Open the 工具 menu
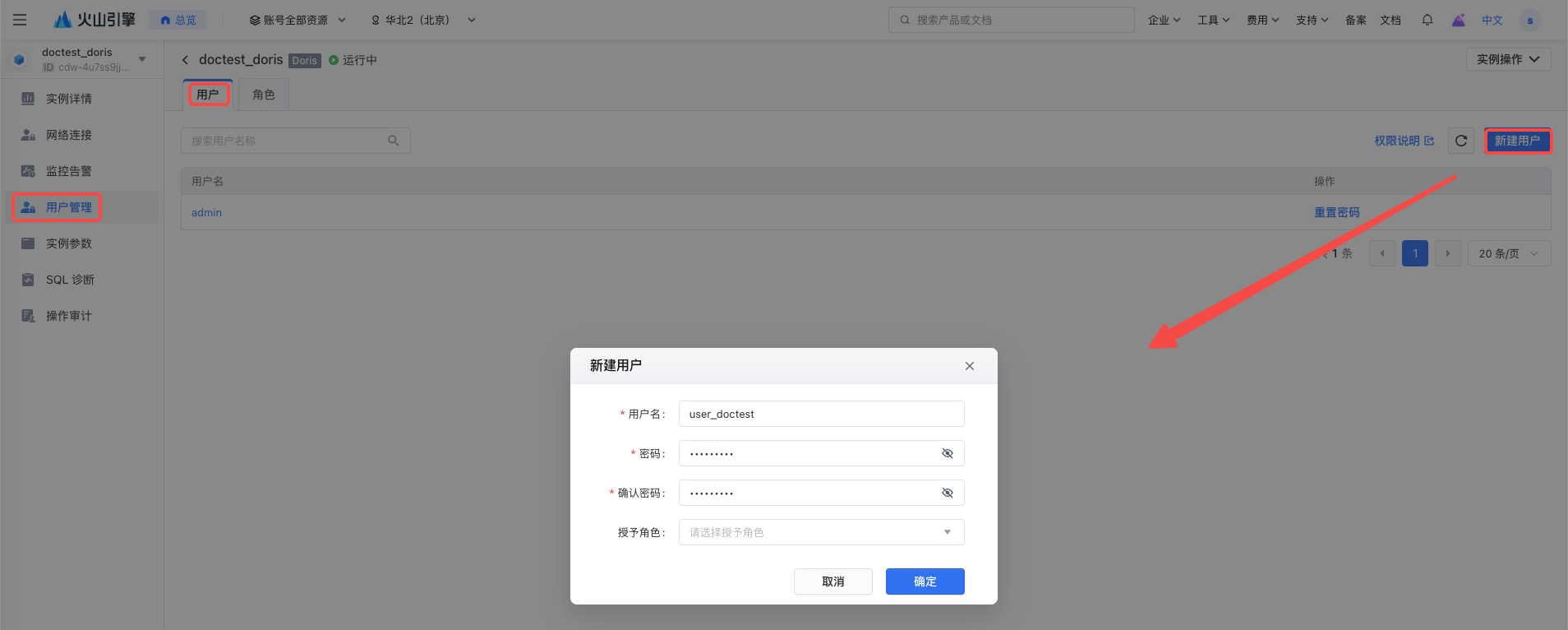 [1213, 20]
